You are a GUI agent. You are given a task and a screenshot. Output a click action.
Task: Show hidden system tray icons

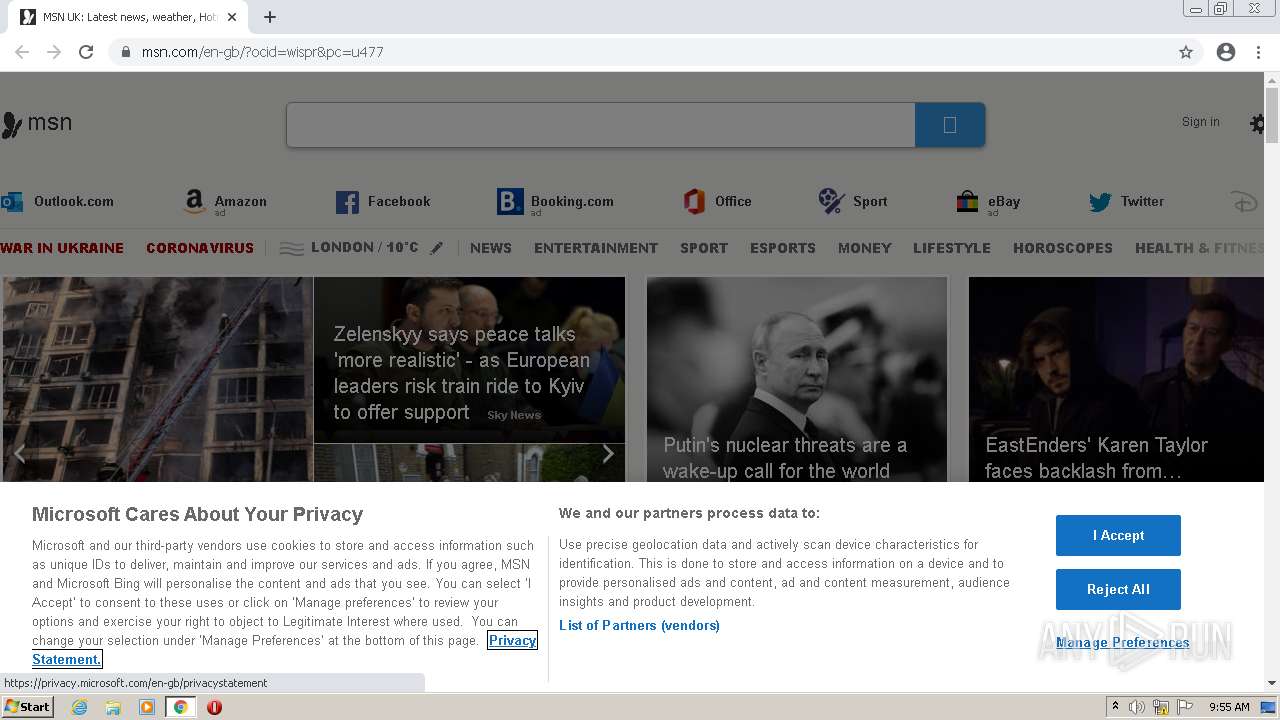pos(1115,707)
